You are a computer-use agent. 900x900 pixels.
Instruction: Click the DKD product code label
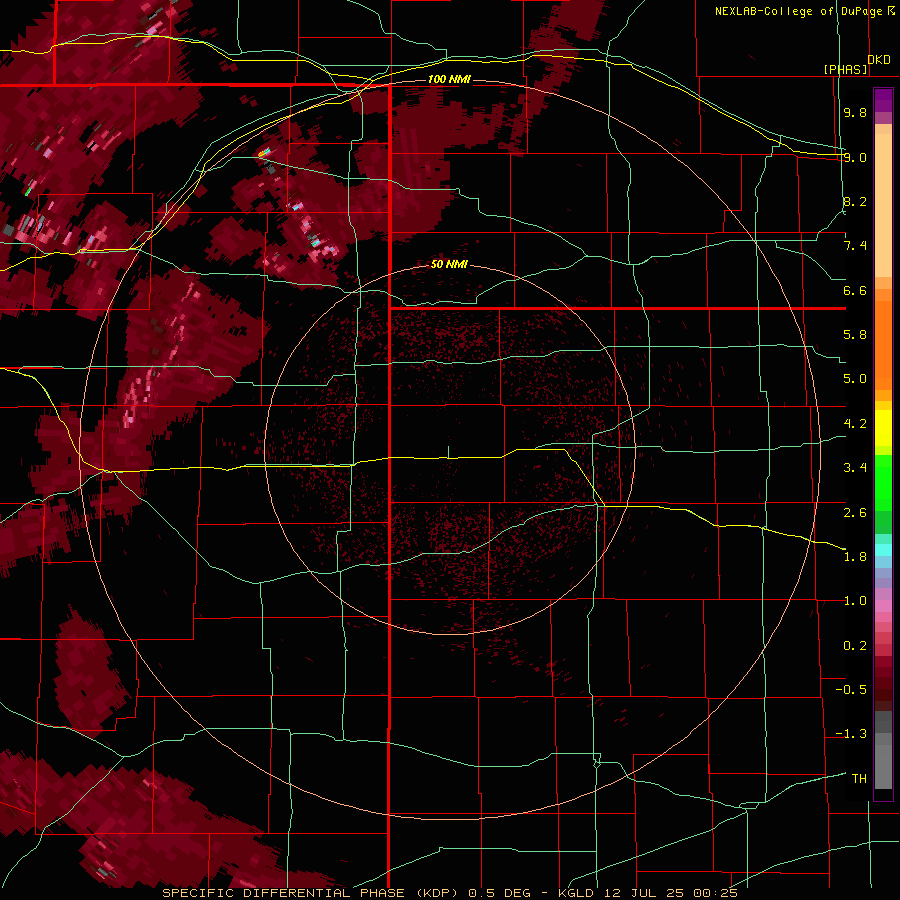[879, 60]
